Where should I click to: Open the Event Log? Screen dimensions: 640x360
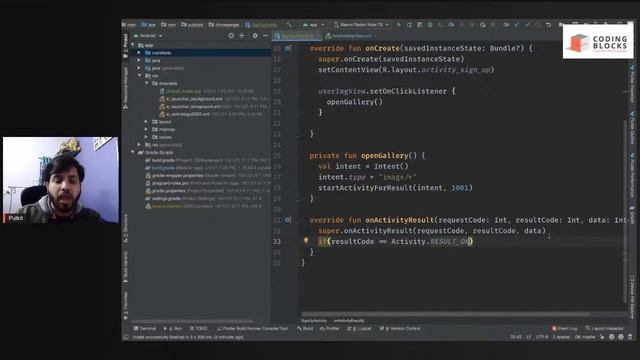(x=564, y=328)
